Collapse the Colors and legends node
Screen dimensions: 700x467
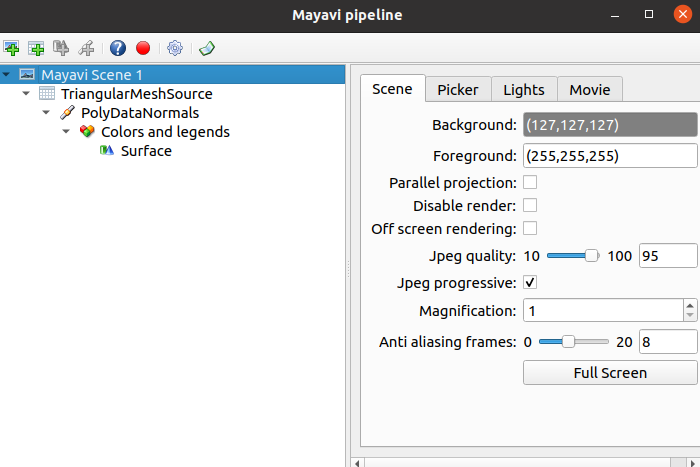click(x=66, y=132)
